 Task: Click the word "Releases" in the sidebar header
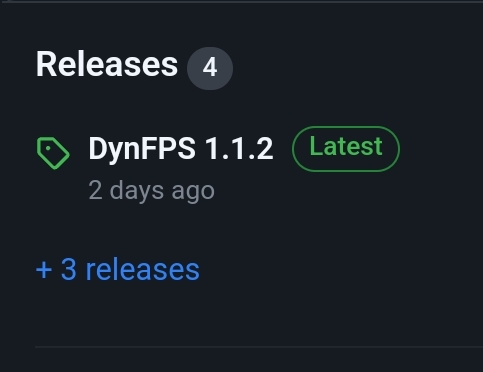(107, 64)
